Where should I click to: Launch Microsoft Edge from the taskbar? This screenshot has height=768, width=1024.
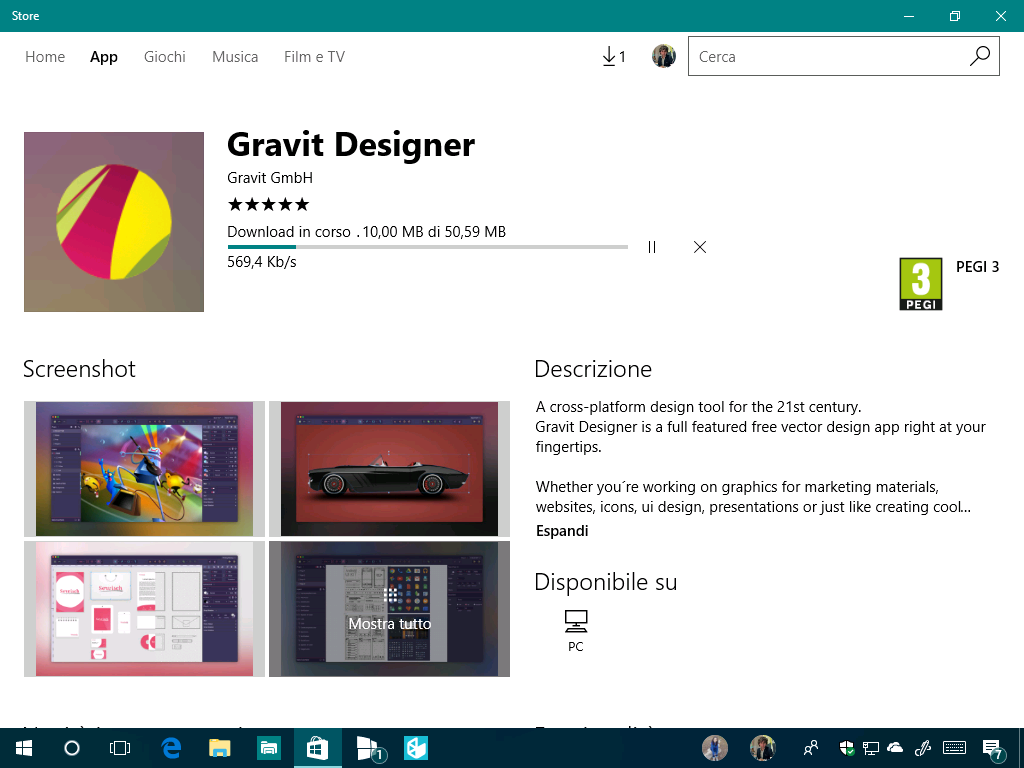pyautogui.click(x=171, y=748)
